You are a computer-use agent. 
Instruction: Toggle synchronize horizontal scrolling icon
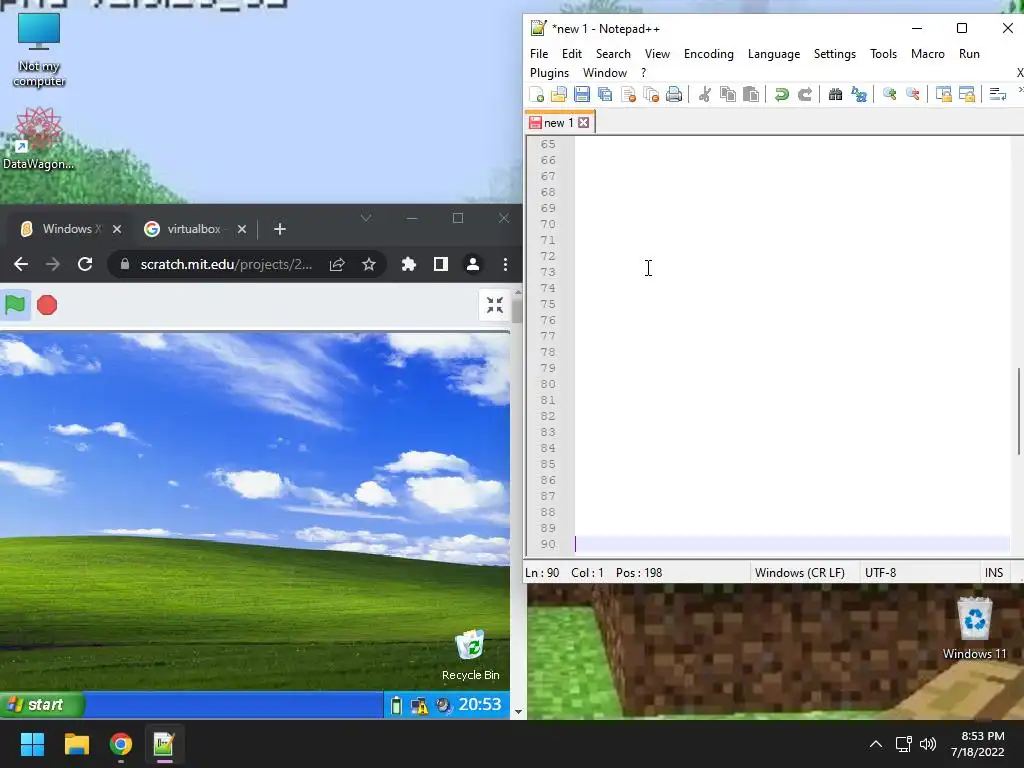pyautogui.click(x=967, y=94)
